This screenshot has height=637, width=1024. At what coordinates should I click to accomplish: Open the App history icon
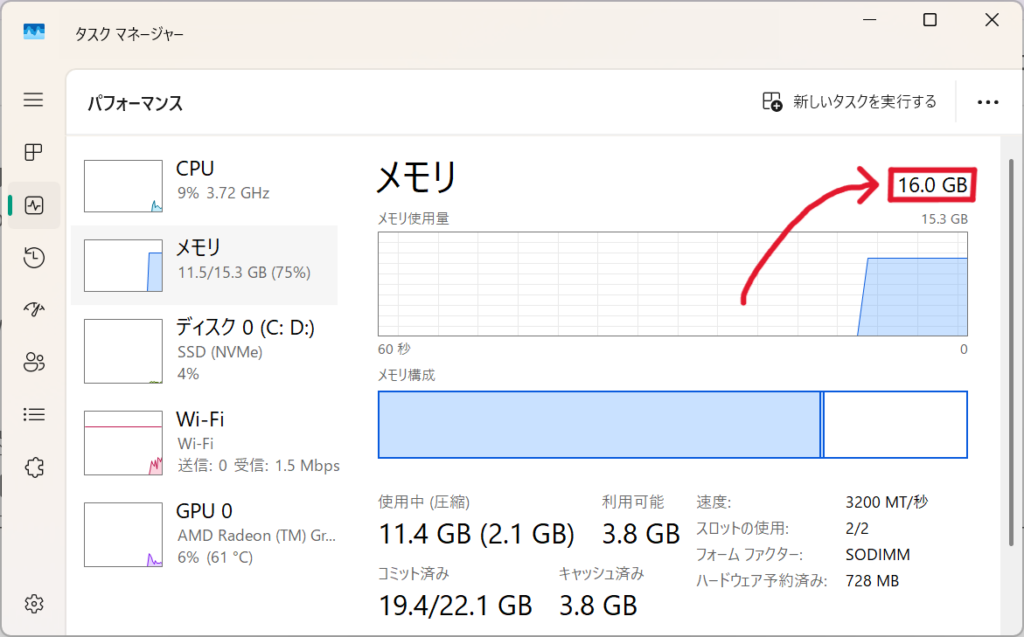tap(34, 258)
